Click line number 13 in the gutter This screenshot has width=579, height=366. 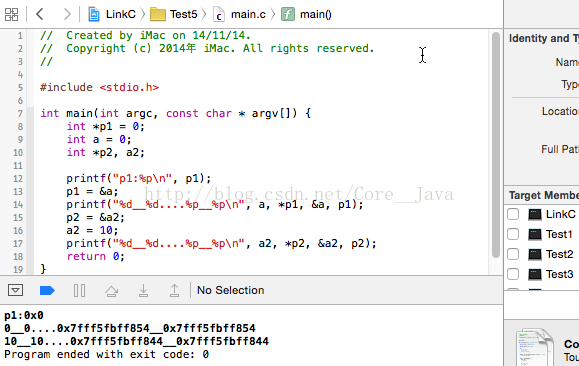(18, 192)
